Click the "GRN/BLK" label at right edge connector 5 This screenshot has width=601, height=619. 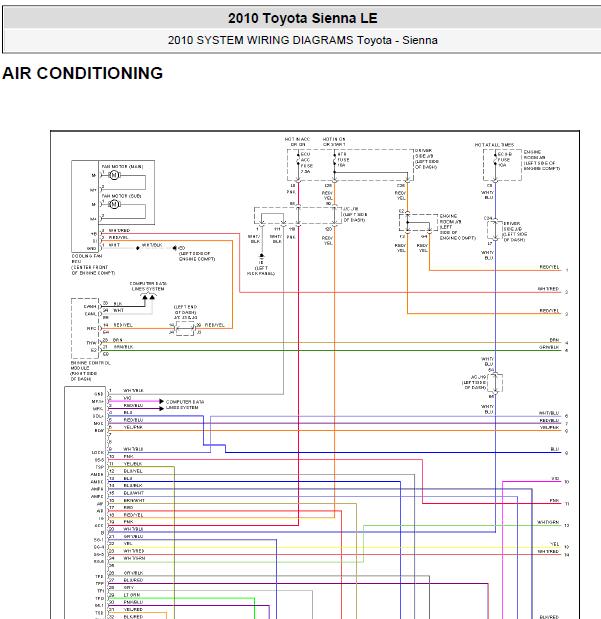(x=549, y=347)
